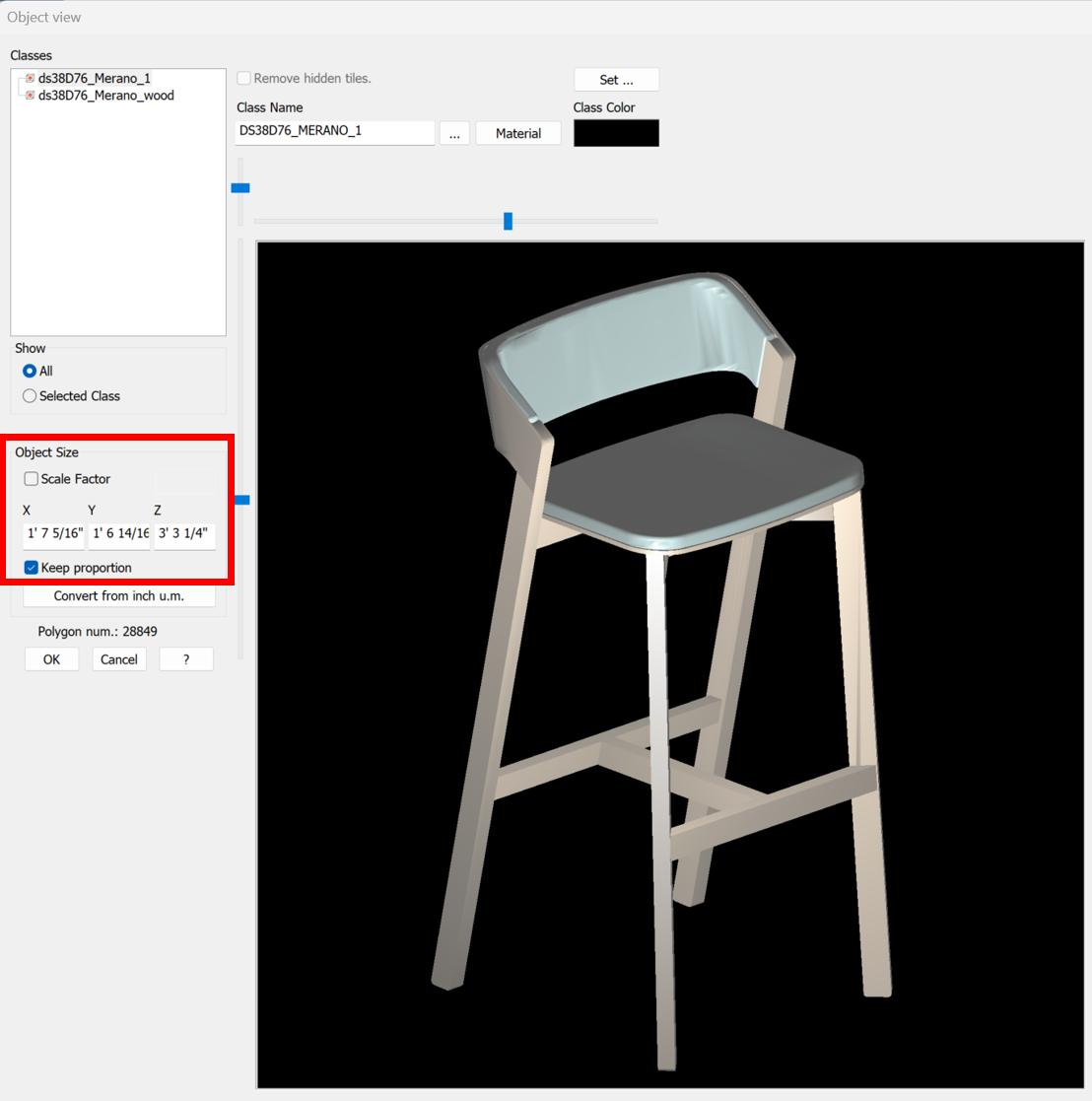
Task: Click the '?' help button
Action: coord(185,658)
